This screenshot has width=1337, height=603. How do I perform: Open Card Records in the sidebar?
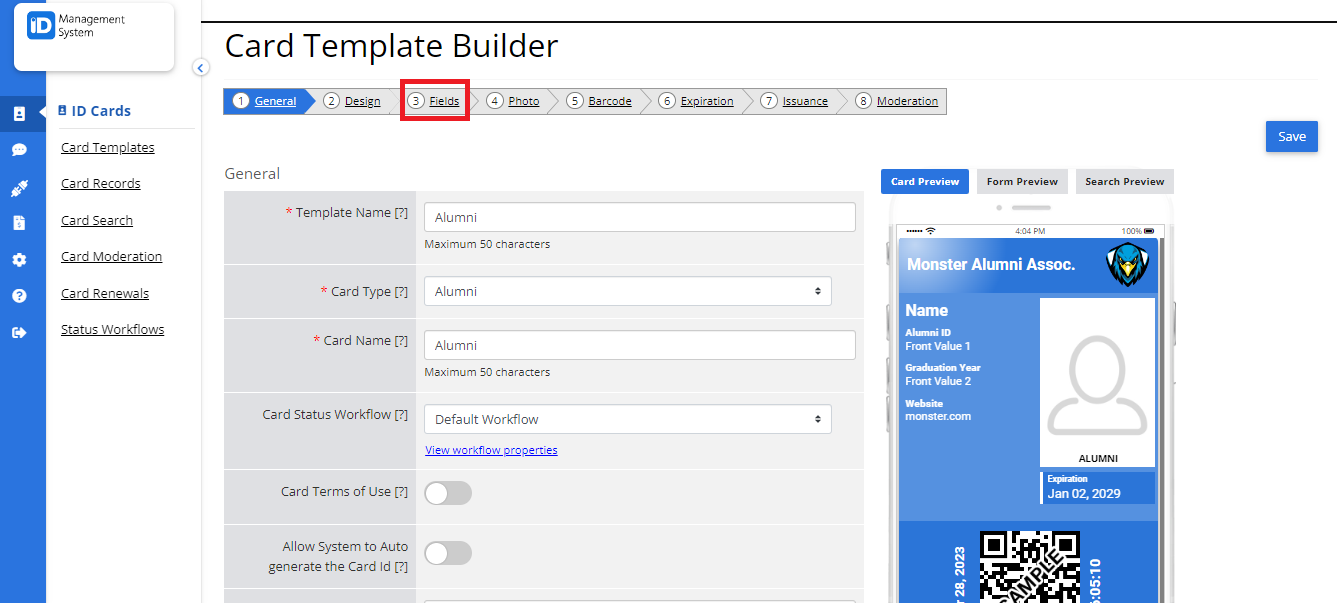(101, 183)
